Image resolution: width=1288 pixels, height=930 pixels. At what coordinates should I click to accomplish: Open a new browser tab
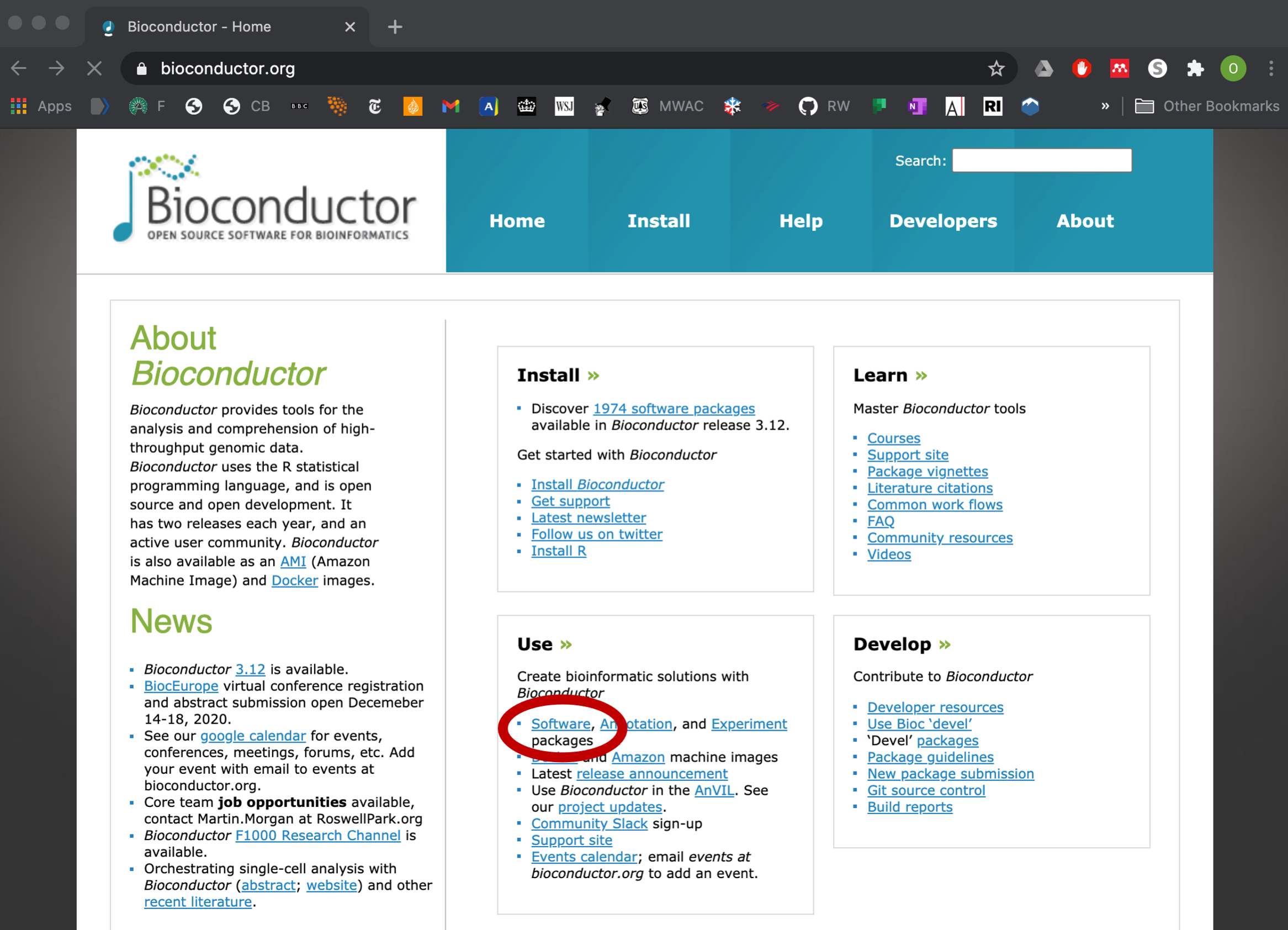point(395,27)
